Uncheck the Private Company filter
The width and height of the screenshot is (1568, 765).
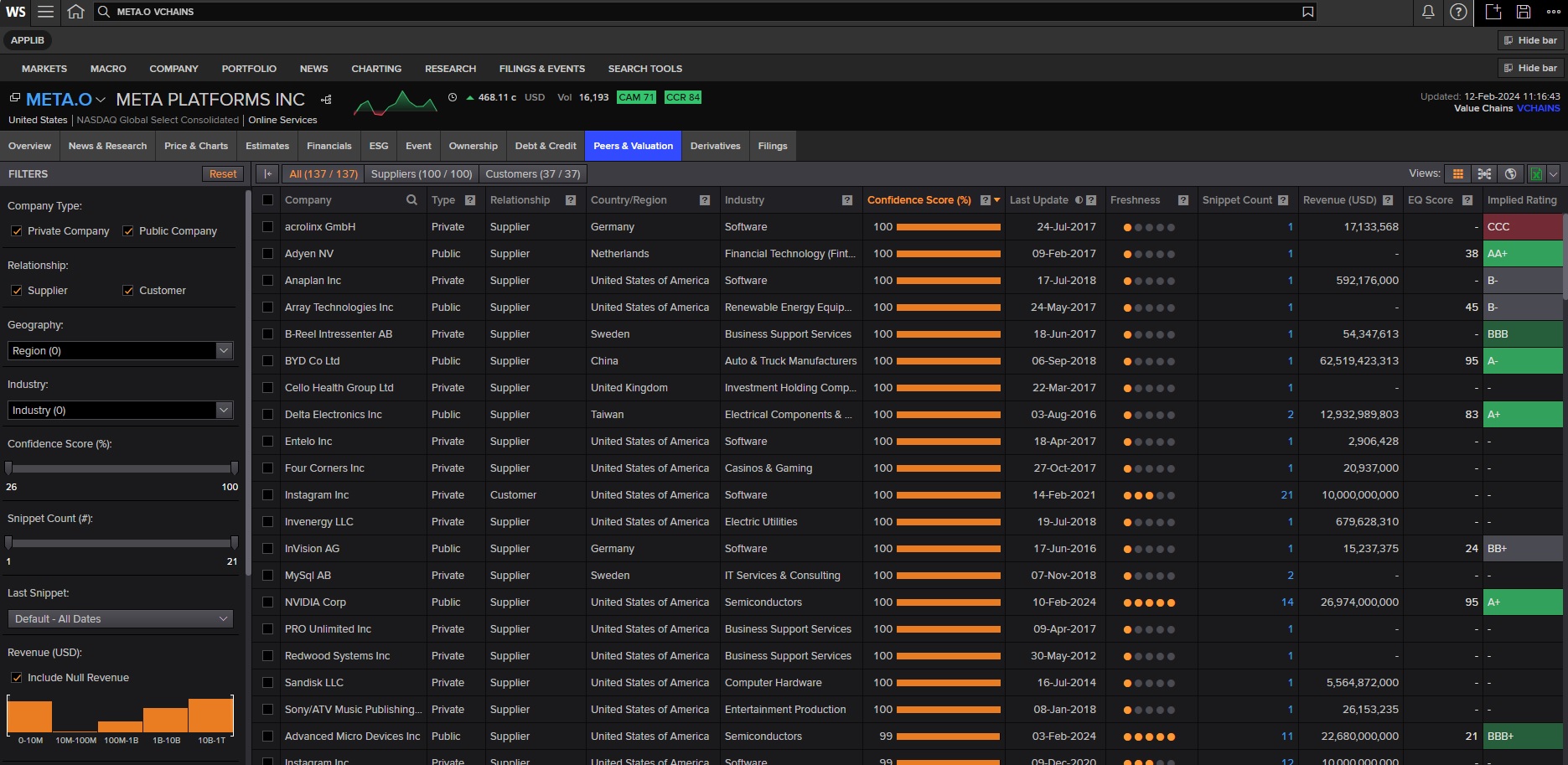point(18,230)
